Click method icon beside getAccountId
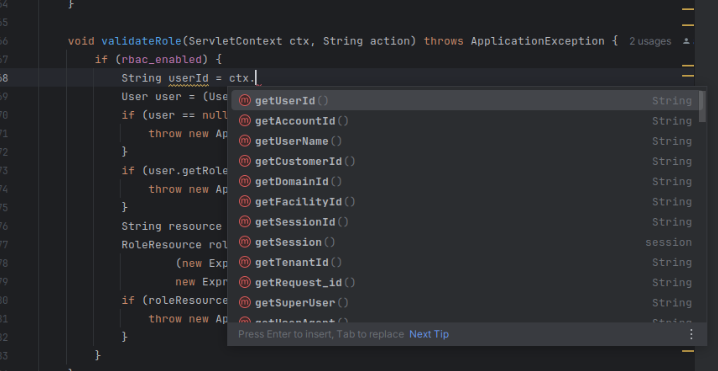 (x=245, y=120)
